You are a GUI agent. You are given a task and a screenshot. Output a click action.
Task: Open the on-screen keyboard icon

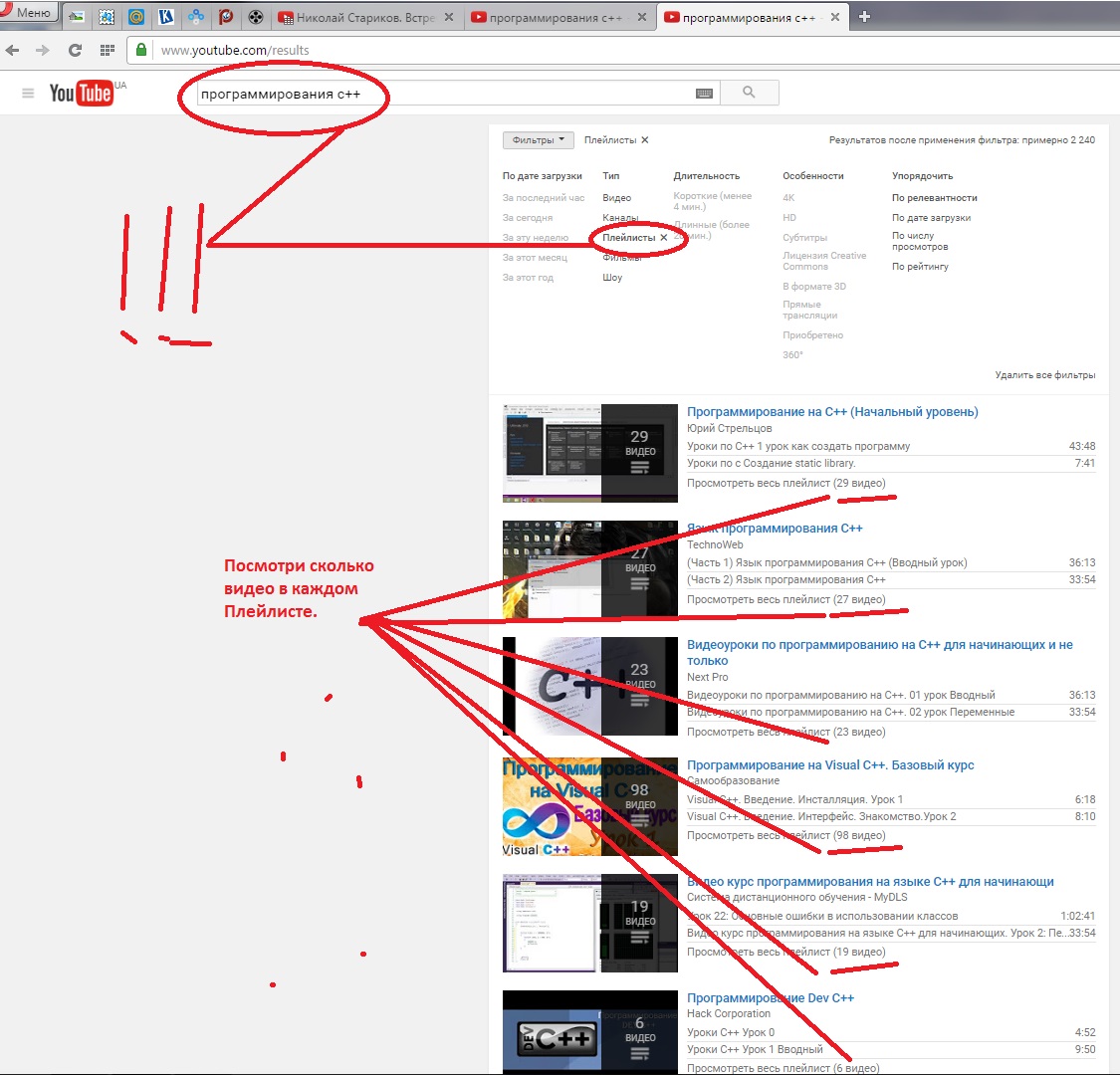704,94
